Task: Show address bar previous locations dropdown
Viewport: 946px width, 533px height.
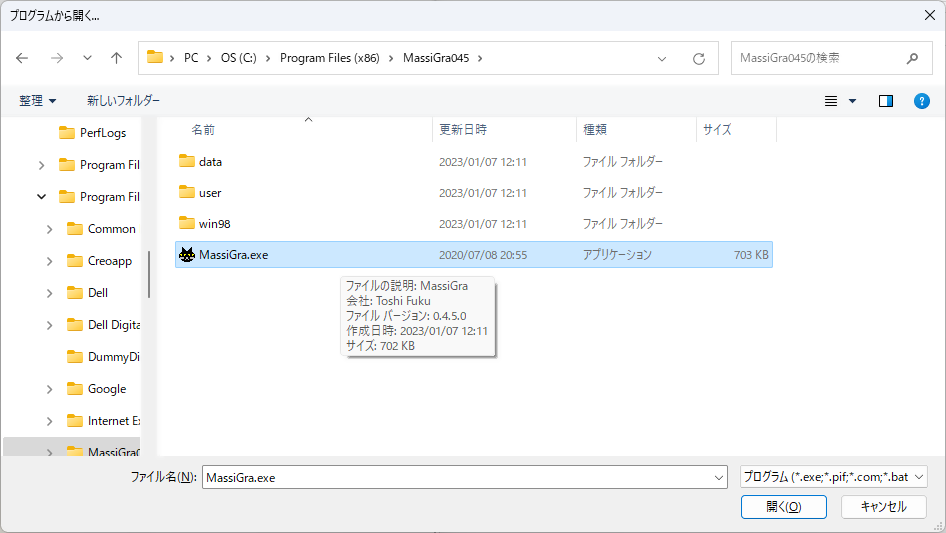Action: (x=662, y=58)
